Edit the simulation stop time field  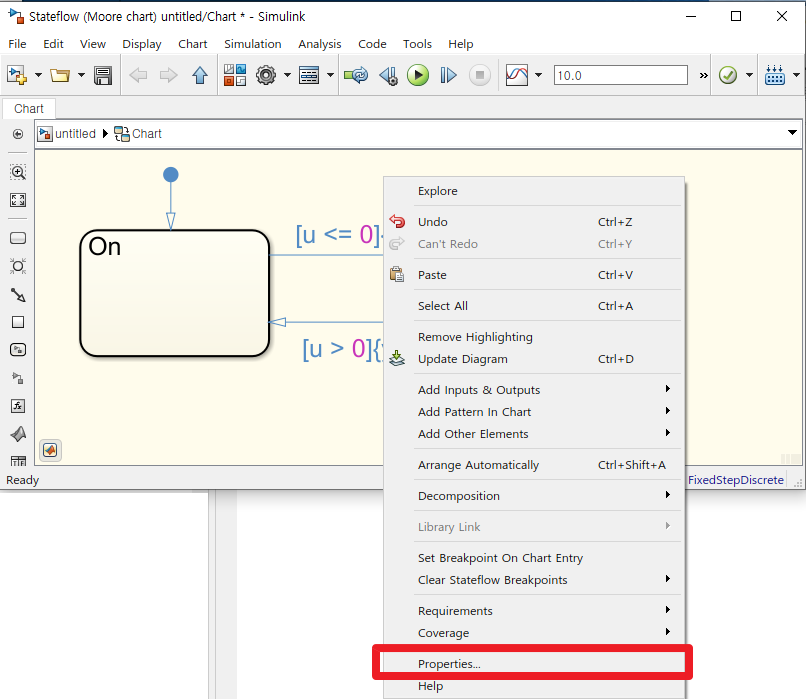pos(620,76)
